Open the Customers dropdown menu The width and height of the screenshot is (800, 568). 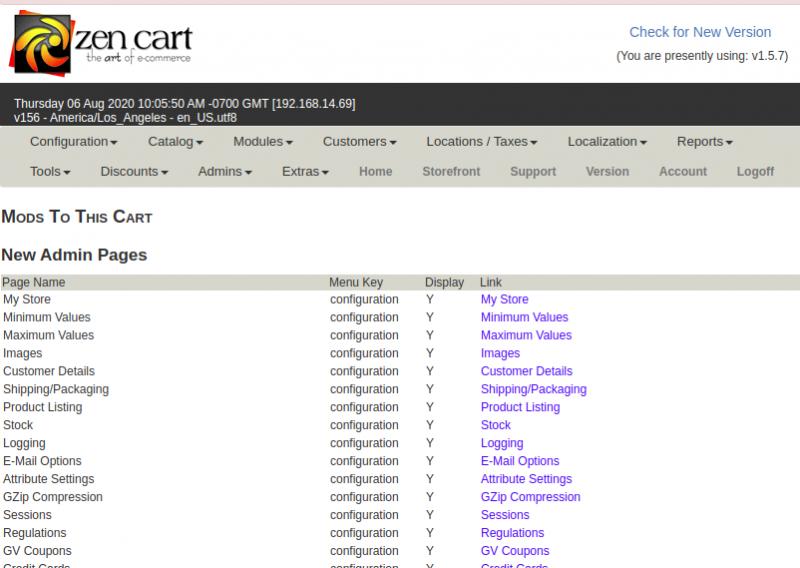360,141
